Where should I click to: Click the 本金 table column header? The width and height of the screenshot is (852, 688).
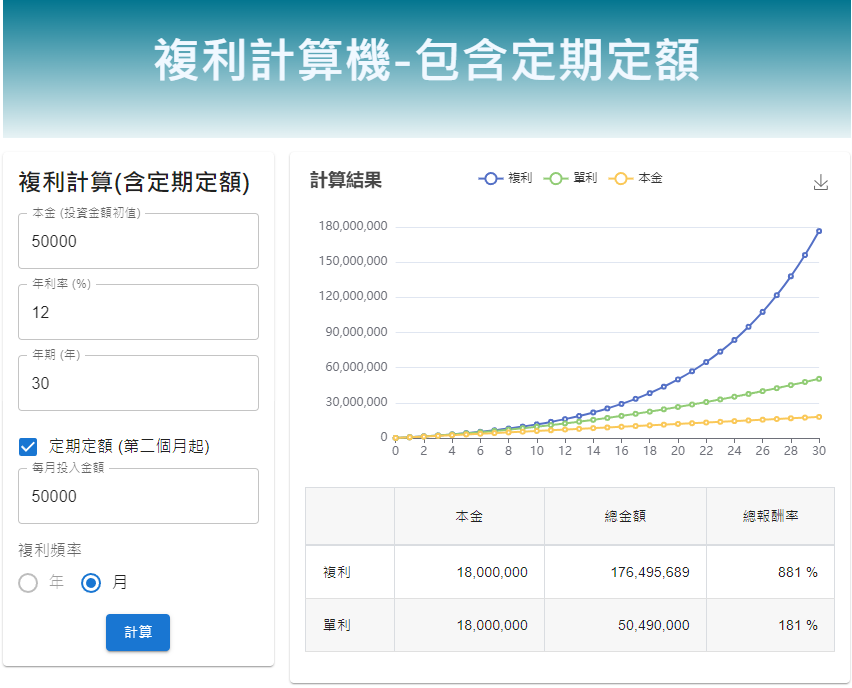click(469, 516)
